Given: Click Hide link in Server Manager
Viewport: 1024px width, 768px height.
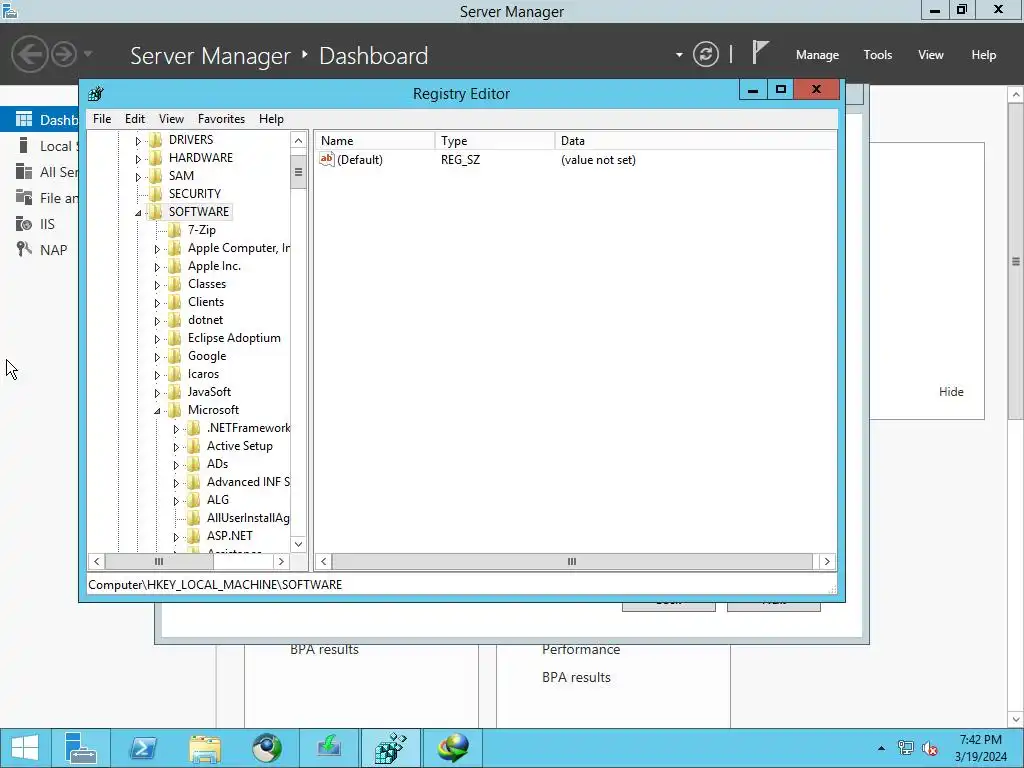Looking at the screenshot, I should click(951, 392).
